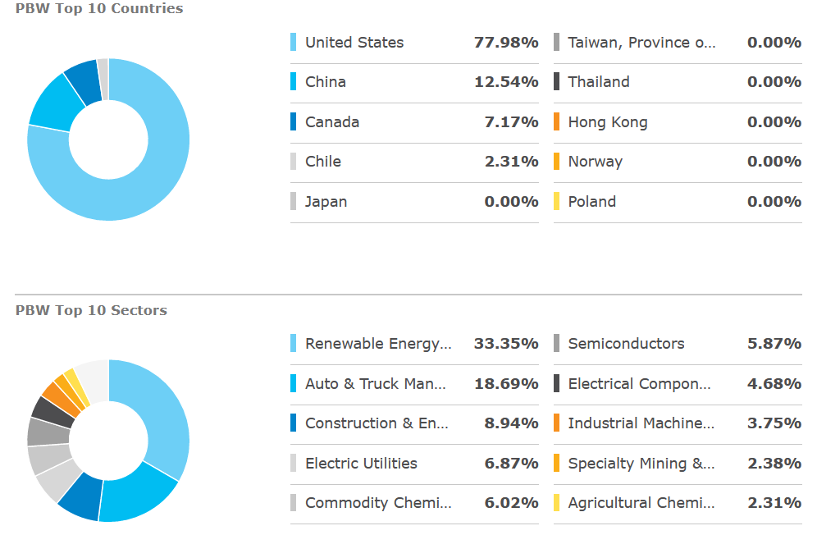Click the China legend color swatch
Screen dimensions: 818x536
pos(294,82)
